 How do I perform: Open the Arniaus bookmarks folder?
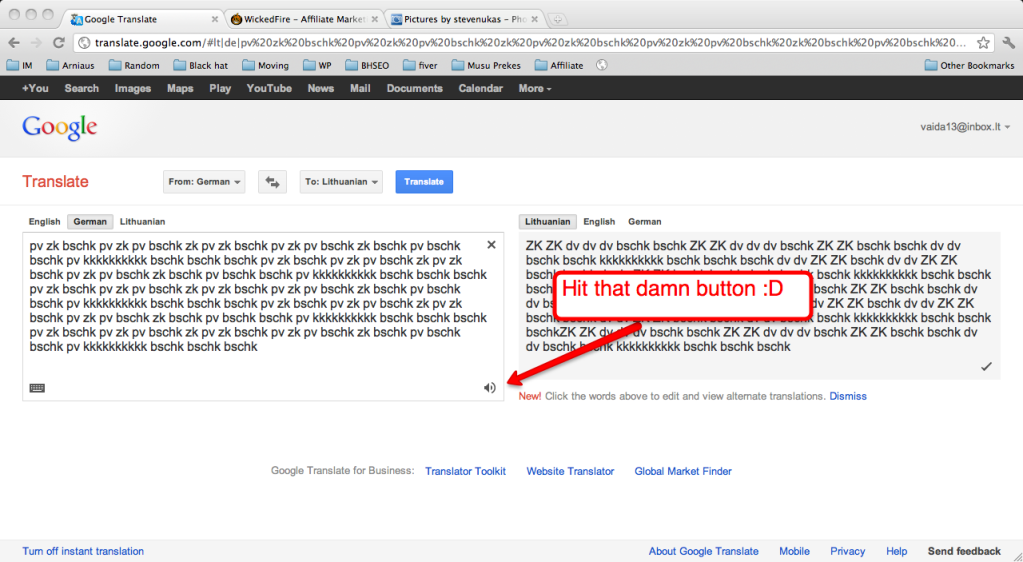70,65
